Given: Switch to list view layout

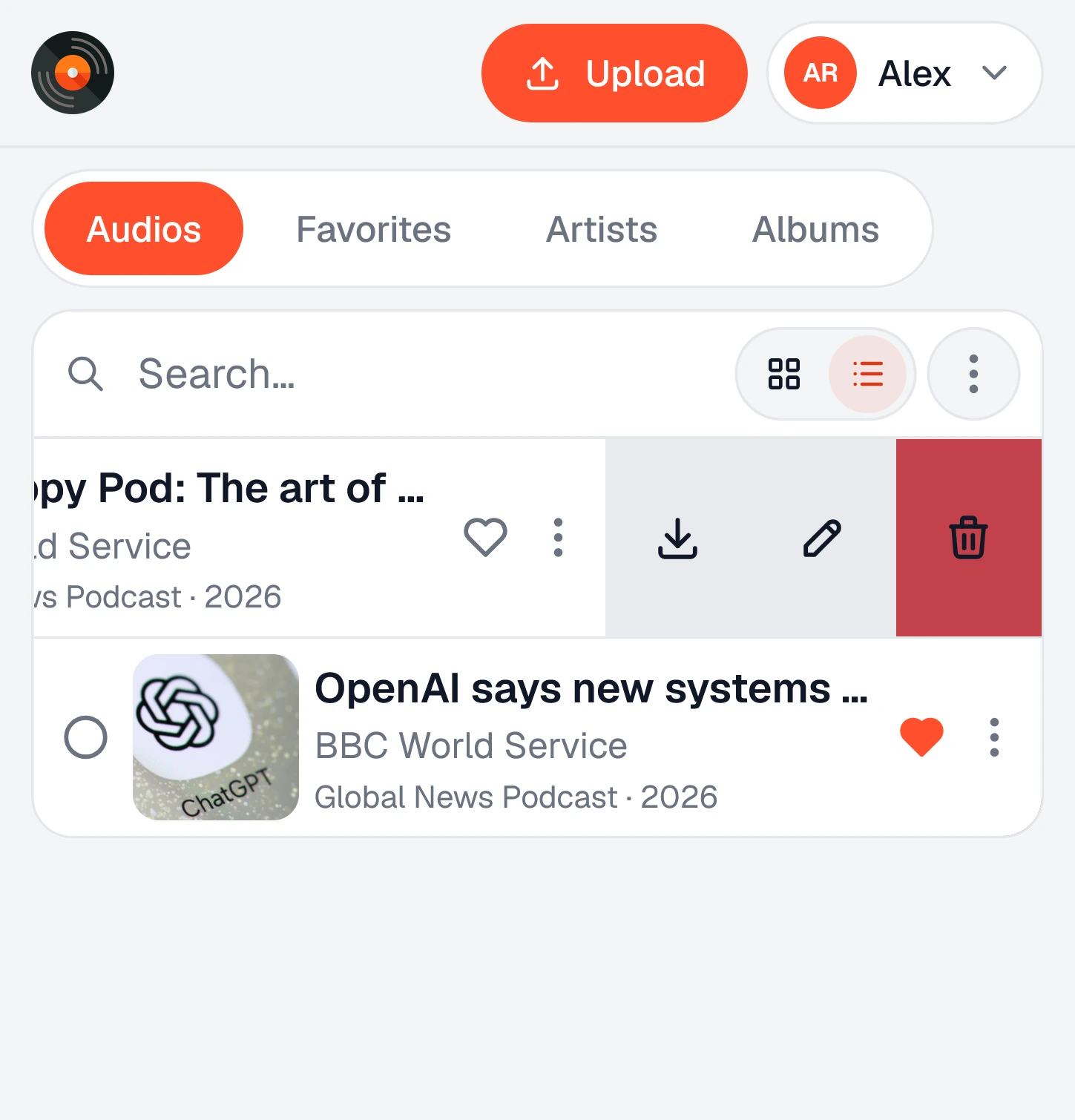Looking at the screenshot, I should click(867, 373).
